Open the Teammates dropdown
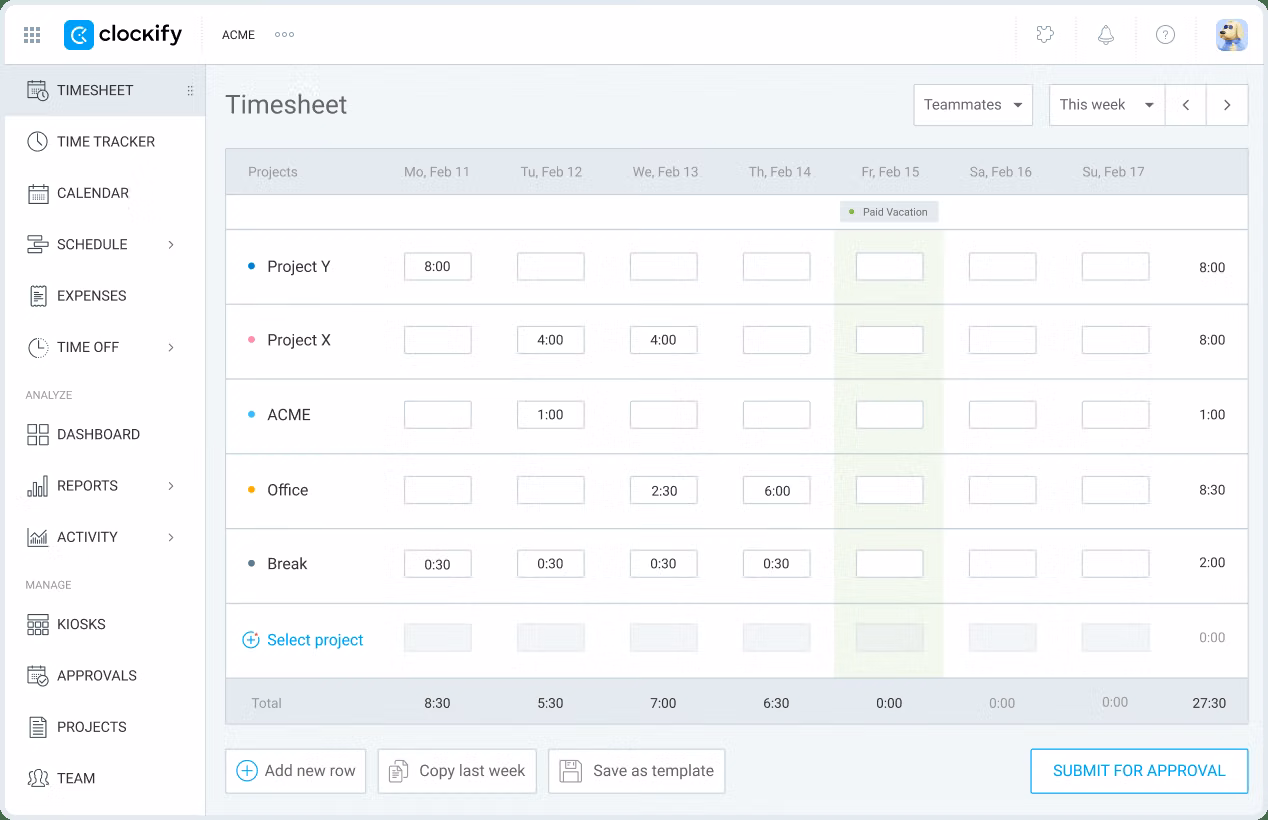 pyautogui.click(x=972, y=105)
